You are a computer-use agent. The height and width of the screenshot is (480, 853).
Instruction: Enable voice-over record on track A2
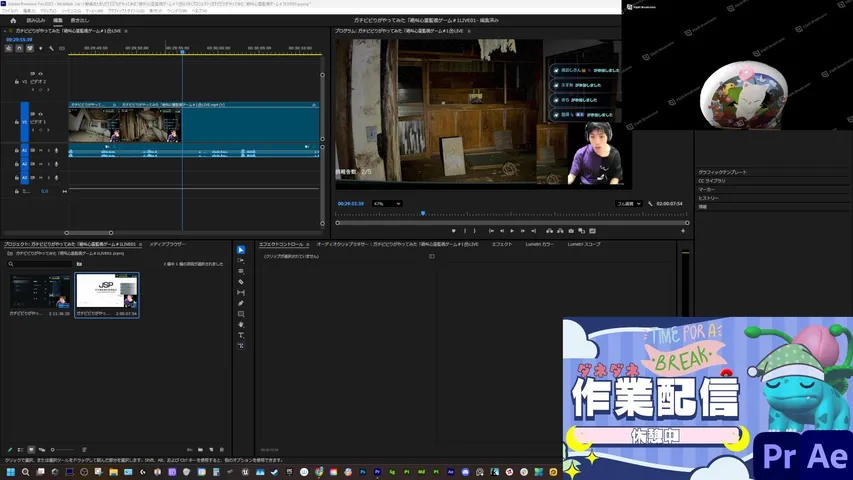click(x=56, y=164)
